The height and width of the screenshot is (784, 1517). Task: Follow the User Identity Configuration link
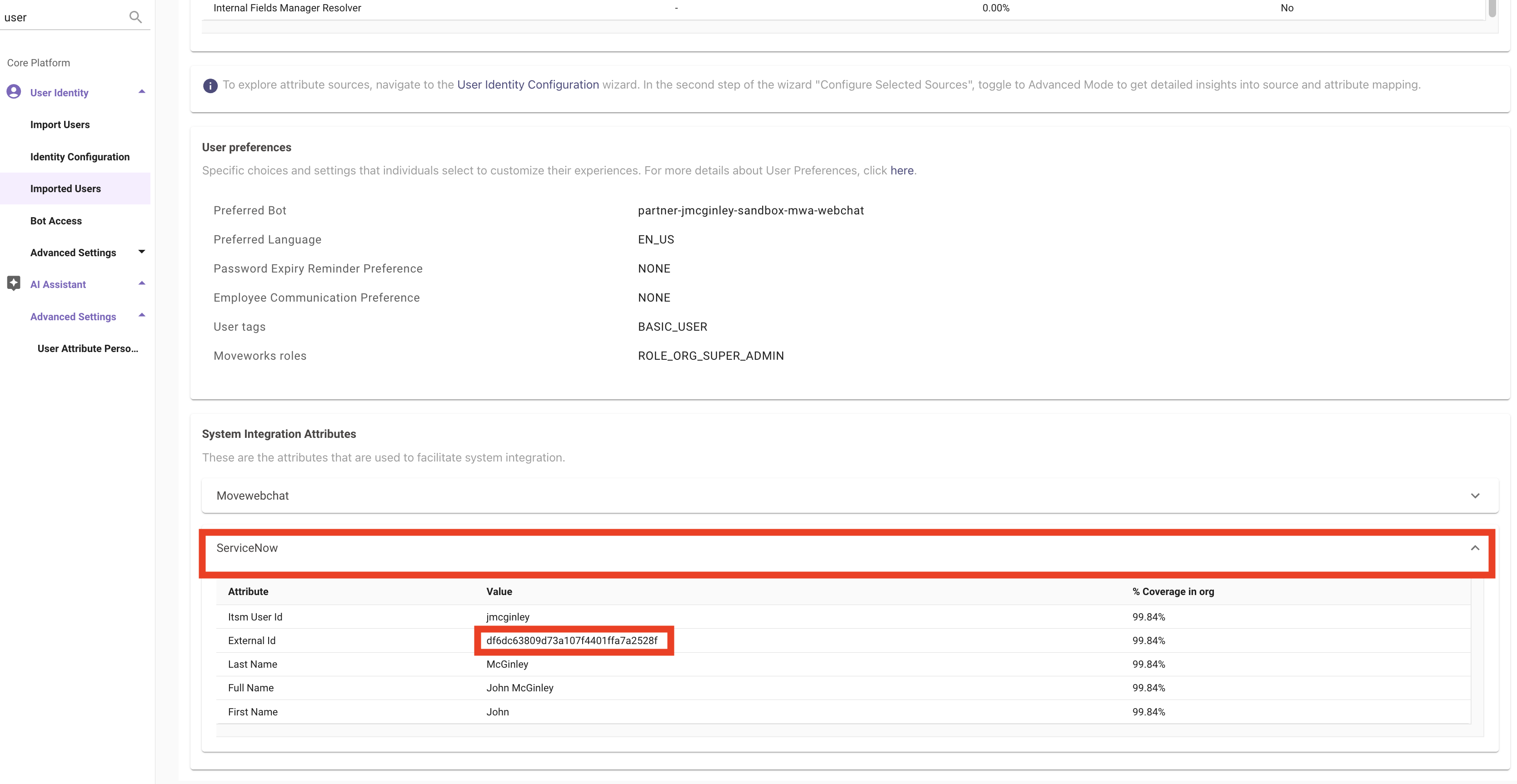tap(528, 85)
